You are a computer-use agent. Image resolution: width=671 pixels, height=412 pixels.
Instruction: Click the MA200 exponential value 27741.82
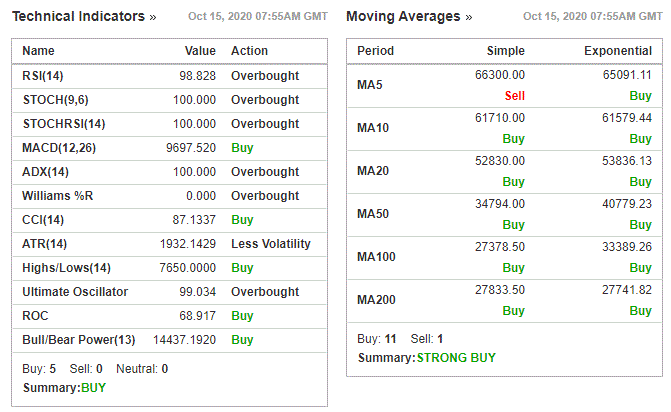(x=627, y=290)
